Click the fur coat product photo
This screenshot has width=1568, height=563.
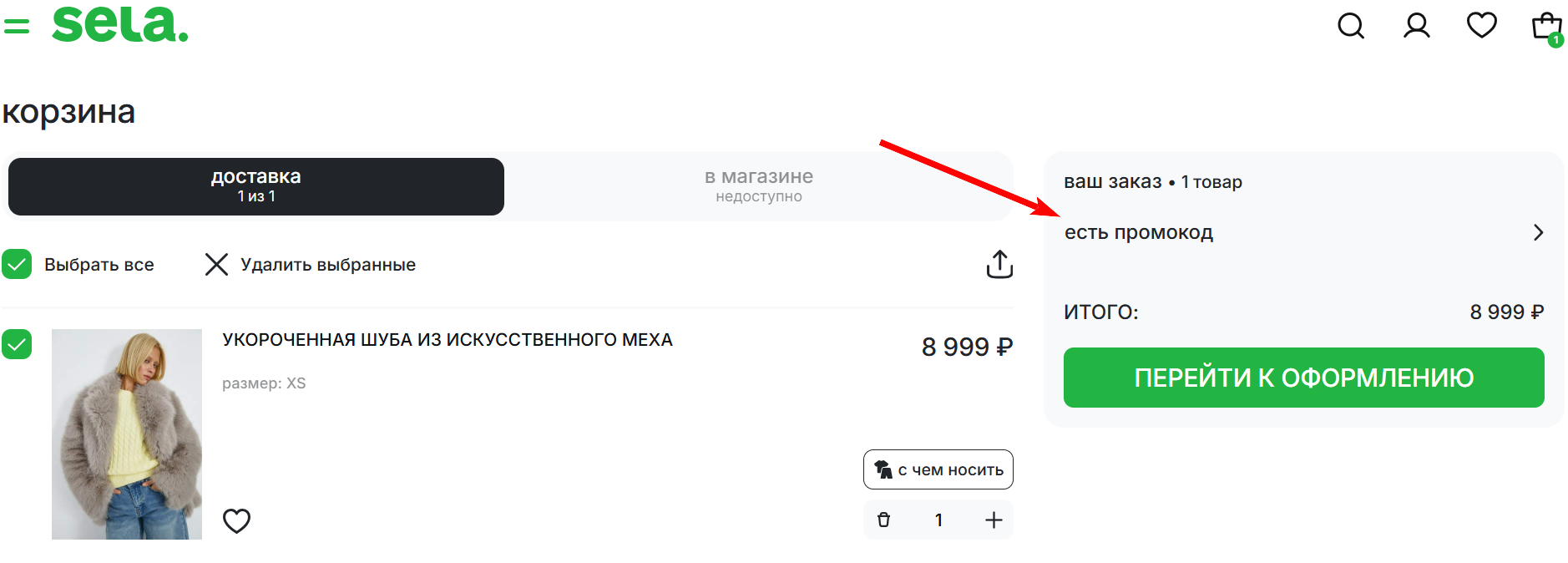point(126,434)
